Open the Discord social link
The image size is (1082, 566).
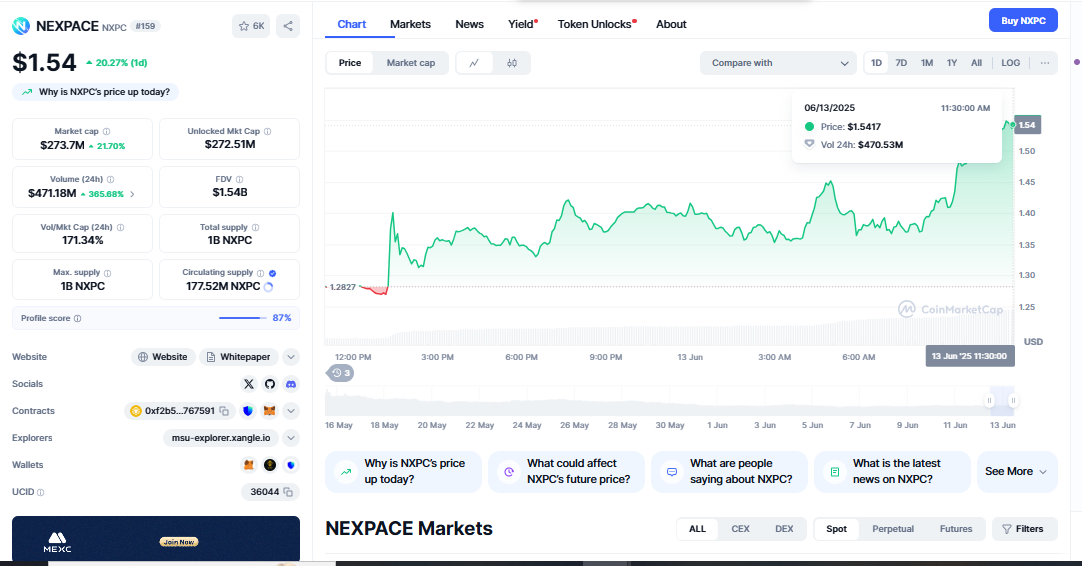point(291,384)
